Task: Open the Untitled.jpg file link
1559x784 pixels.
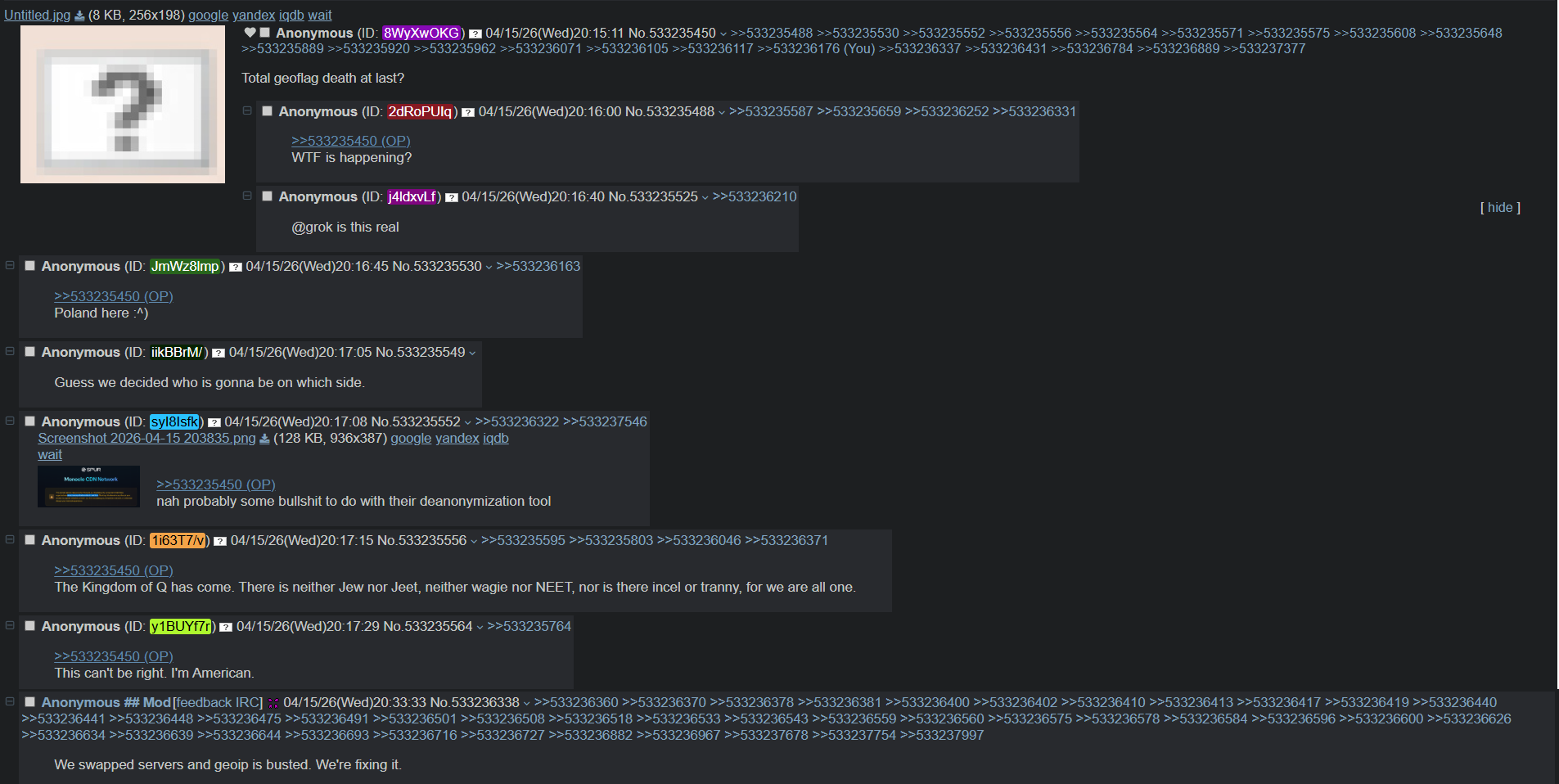Action: pyautogui.click(x=37, y=15)
